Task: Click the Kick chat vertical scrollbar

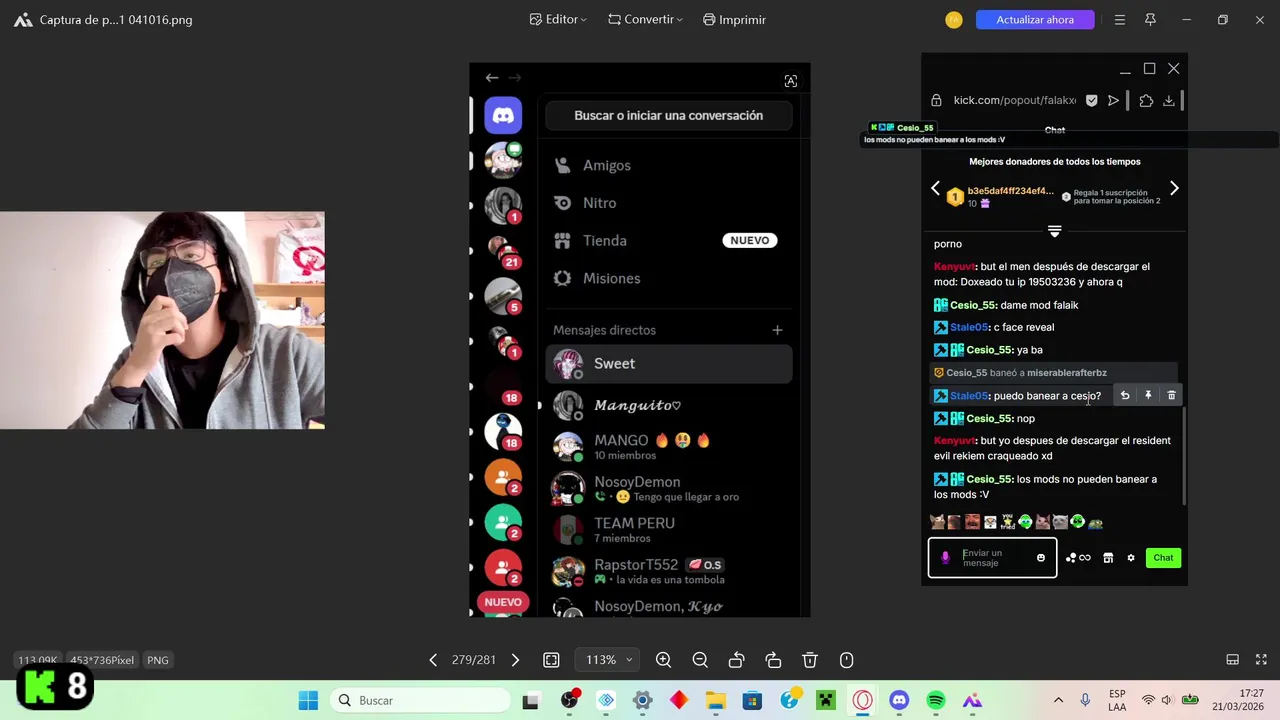Action: coord(1184,455)
